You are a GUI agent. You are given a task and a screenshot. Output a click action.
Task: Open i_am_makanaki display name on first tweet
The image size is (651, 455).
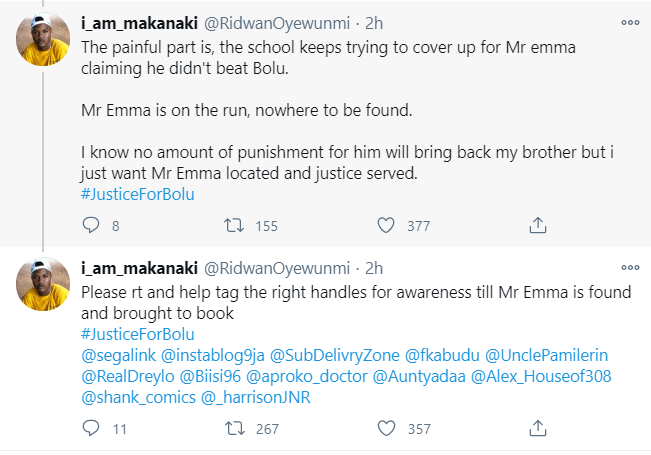tap(137, 22)
